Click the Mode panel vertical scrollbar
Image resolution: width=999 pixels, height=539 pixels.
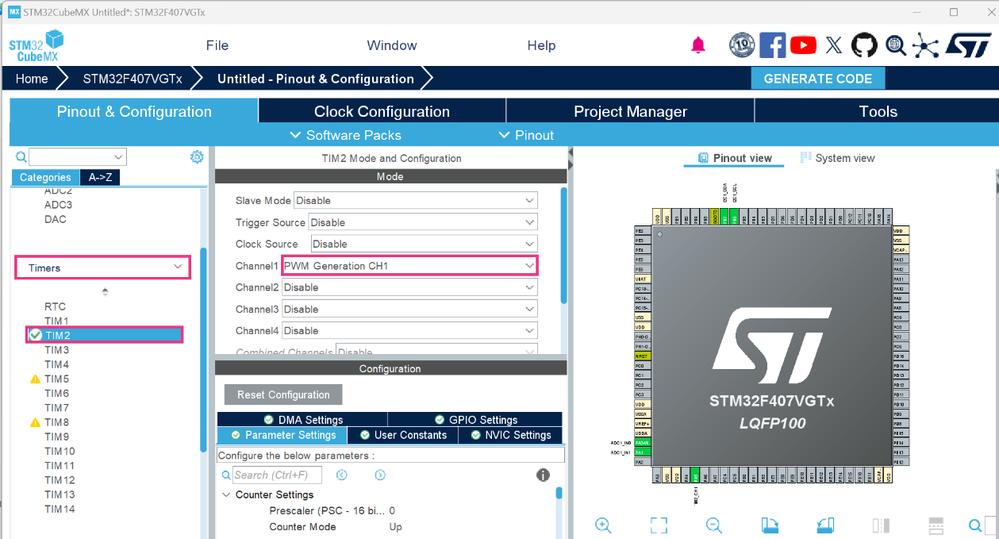[x=563, y=245]
